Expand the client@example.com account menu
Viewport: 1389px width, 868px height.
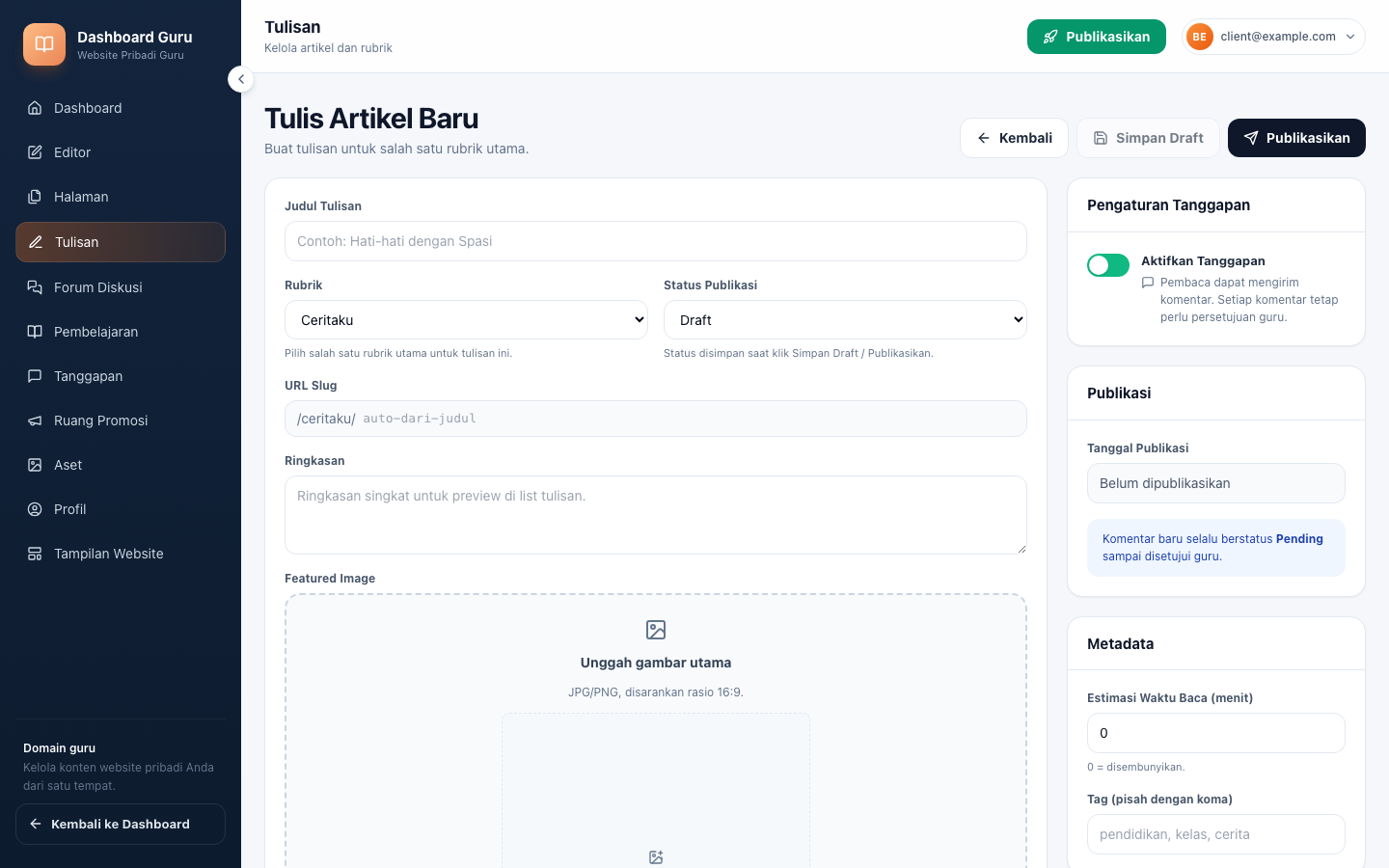[x=1273, y=37]
